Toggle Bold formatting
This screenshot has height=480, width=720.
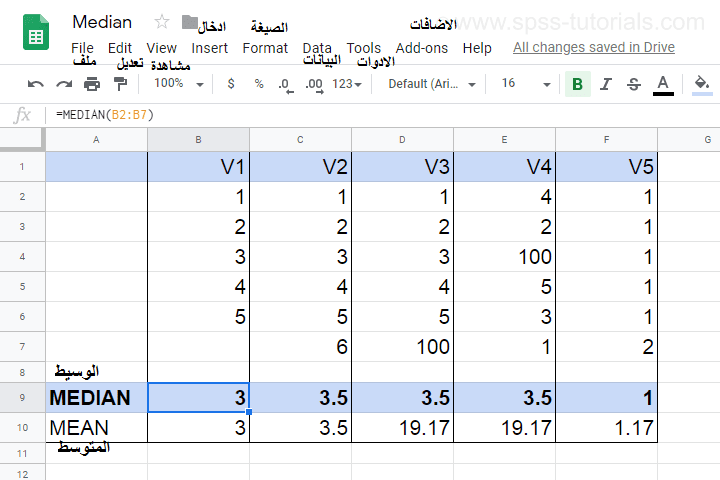[577, 84]
